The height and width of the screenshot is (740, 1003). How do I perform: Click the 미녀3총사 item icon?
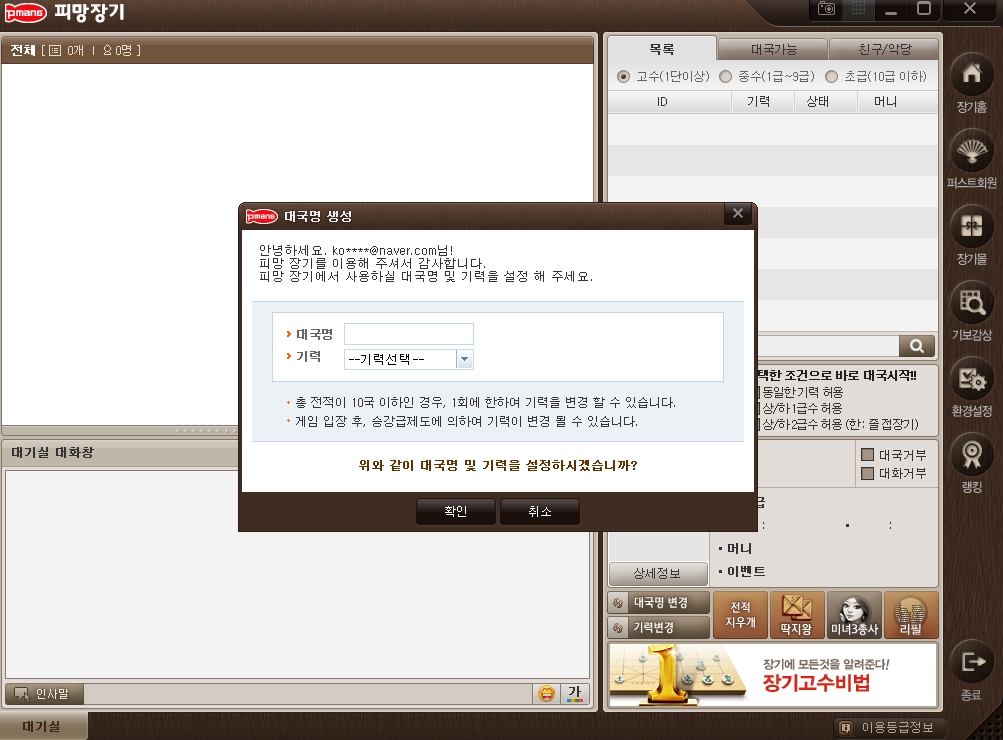click(x=854, y=615)
